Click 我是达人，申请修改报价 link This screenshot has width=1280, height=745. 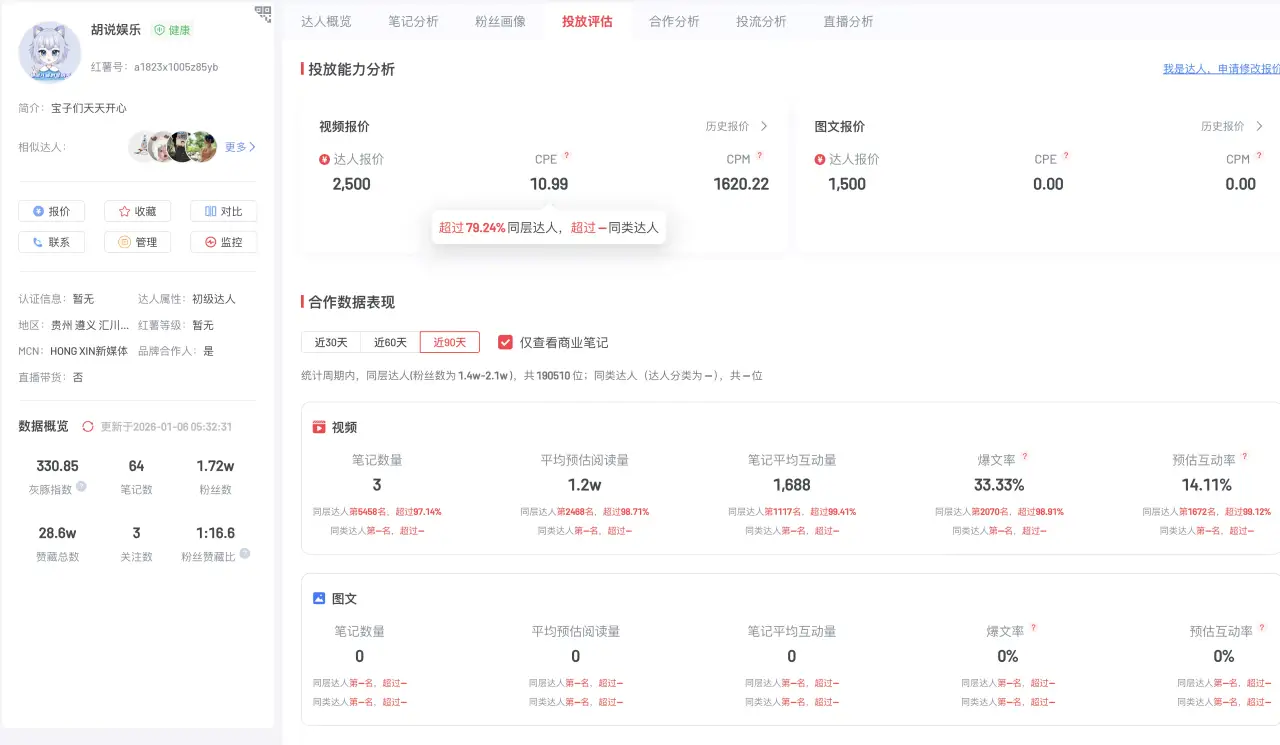(x=1221, y=69)
